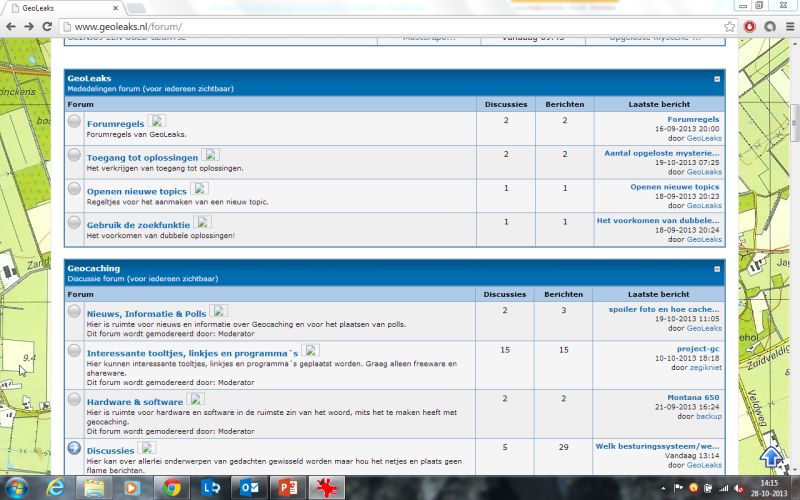Click broken image icon next to Openen nieuwe topics
The width and height of the screenshot is (800, 500).
[199, 188]
